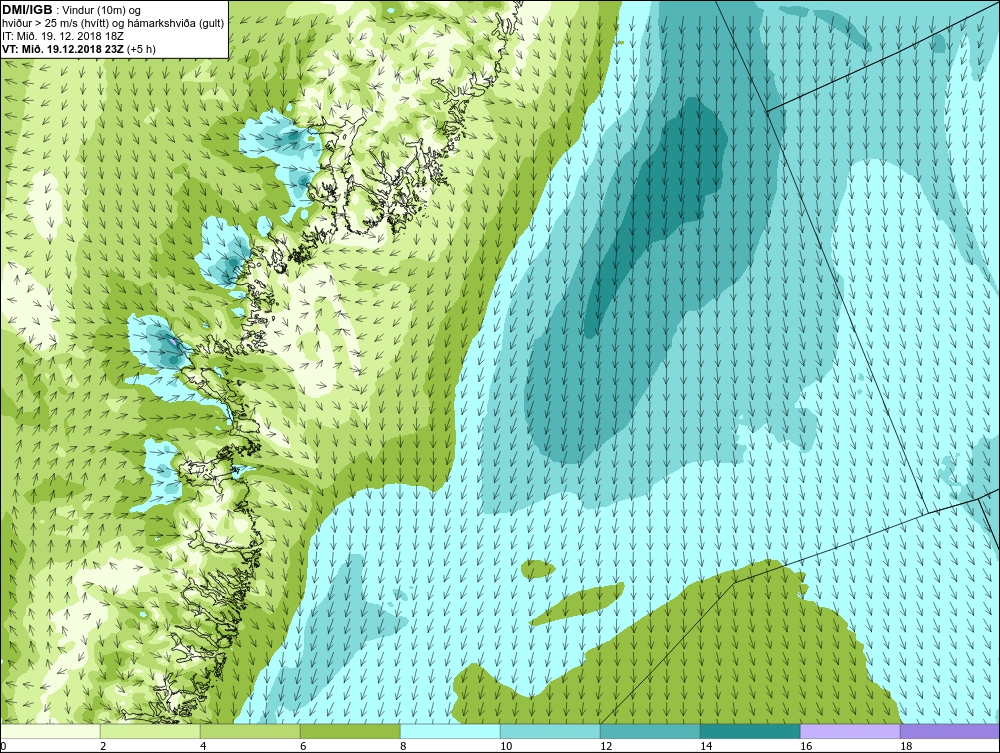Click the legend label '12'
Image resolution: width=1000 pixels, height=753 pixels.
(x=606, y=746)
